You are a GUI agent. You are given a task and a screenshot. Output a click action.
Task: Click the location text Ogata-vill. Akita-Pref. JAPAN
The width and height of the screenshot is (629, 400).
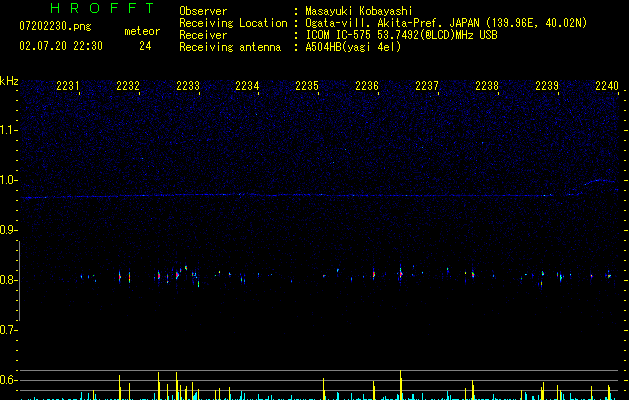point(392,23)
